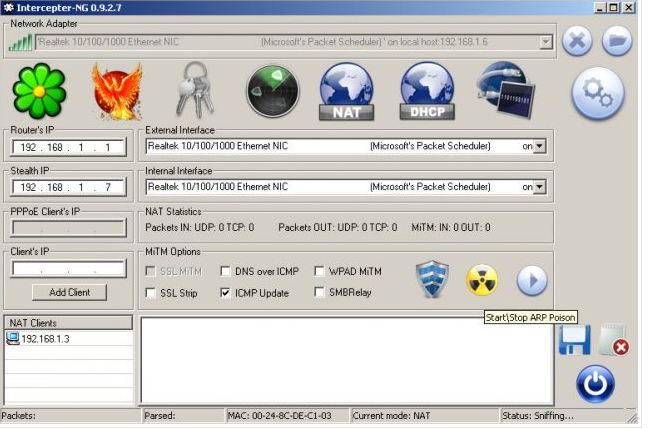
Task: Open the settings gears icon
Action: (x=597, y=94)
